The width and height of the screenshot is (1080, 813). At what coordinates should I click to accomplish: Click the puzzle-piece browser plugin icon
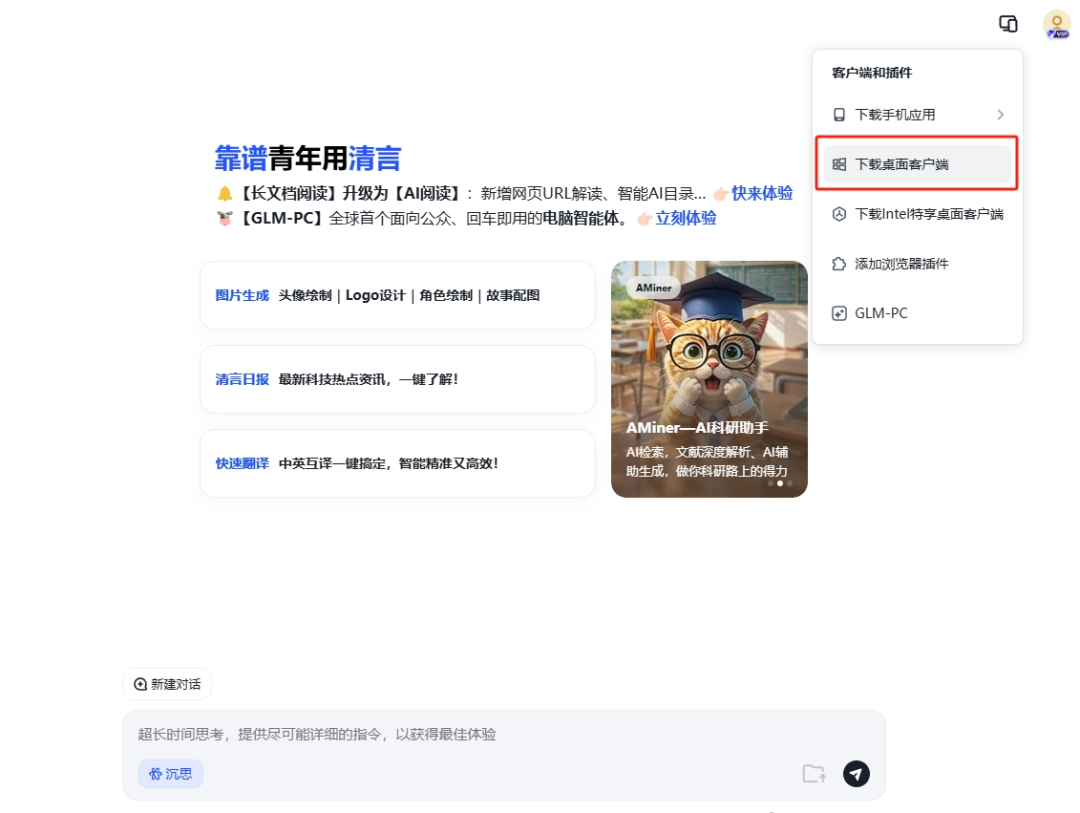(839, 264)
